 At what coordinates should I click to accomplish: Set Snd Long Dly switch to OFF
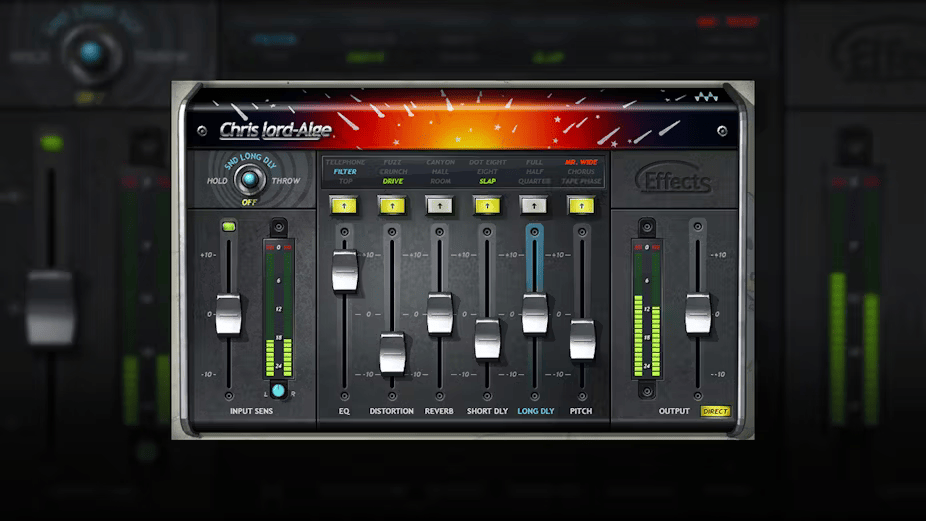point(249,202)
